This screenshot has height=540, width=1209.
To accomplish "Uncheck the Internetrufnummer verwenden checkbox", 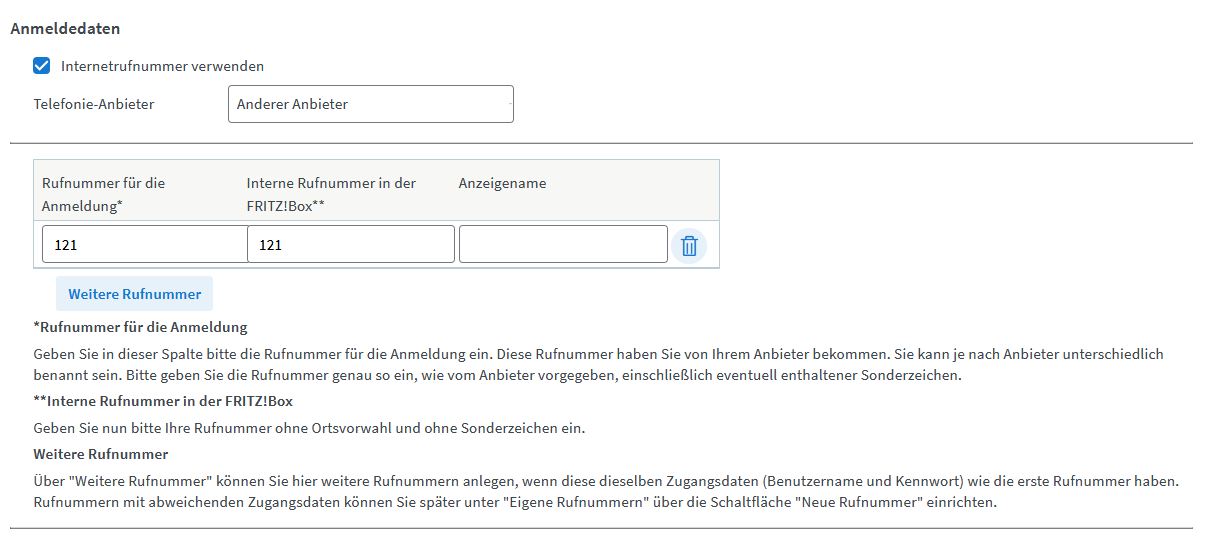I will pyautogui.click(x=42, y=66).
